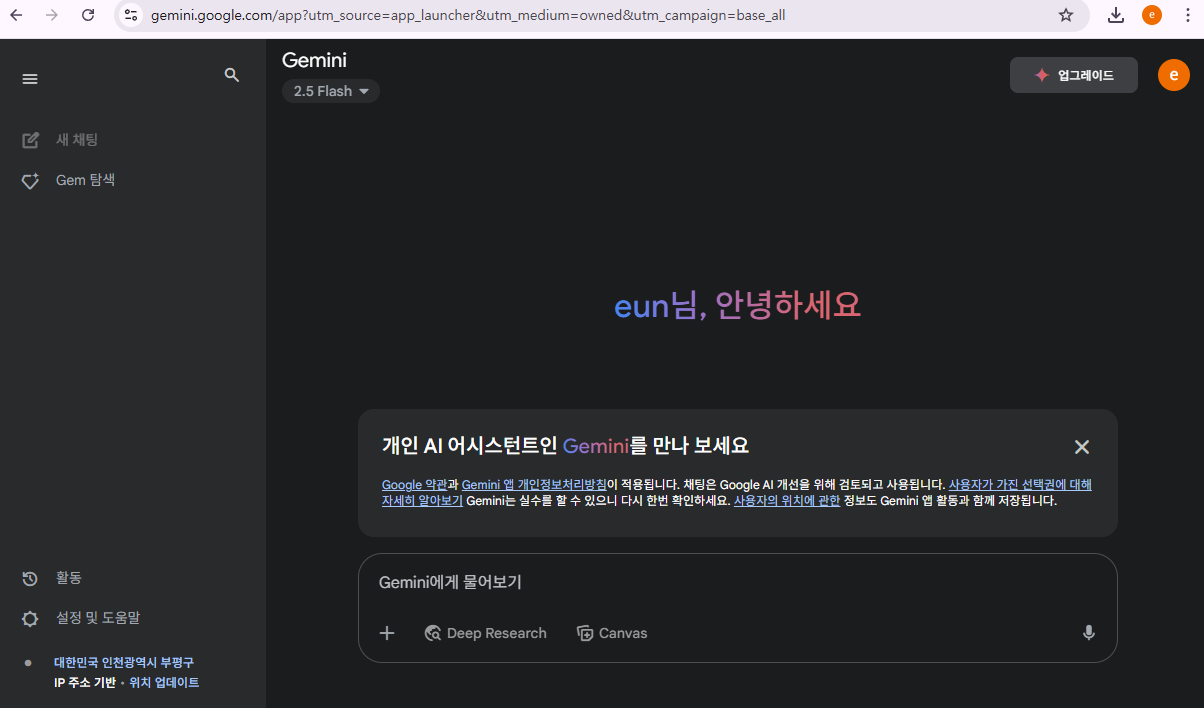Open 사용자가 가진 선택권에 대해 자세히 알아보기 link
Viewport: 1204px width, 708px height.
pyautogui.click(x=1020, y=484)
